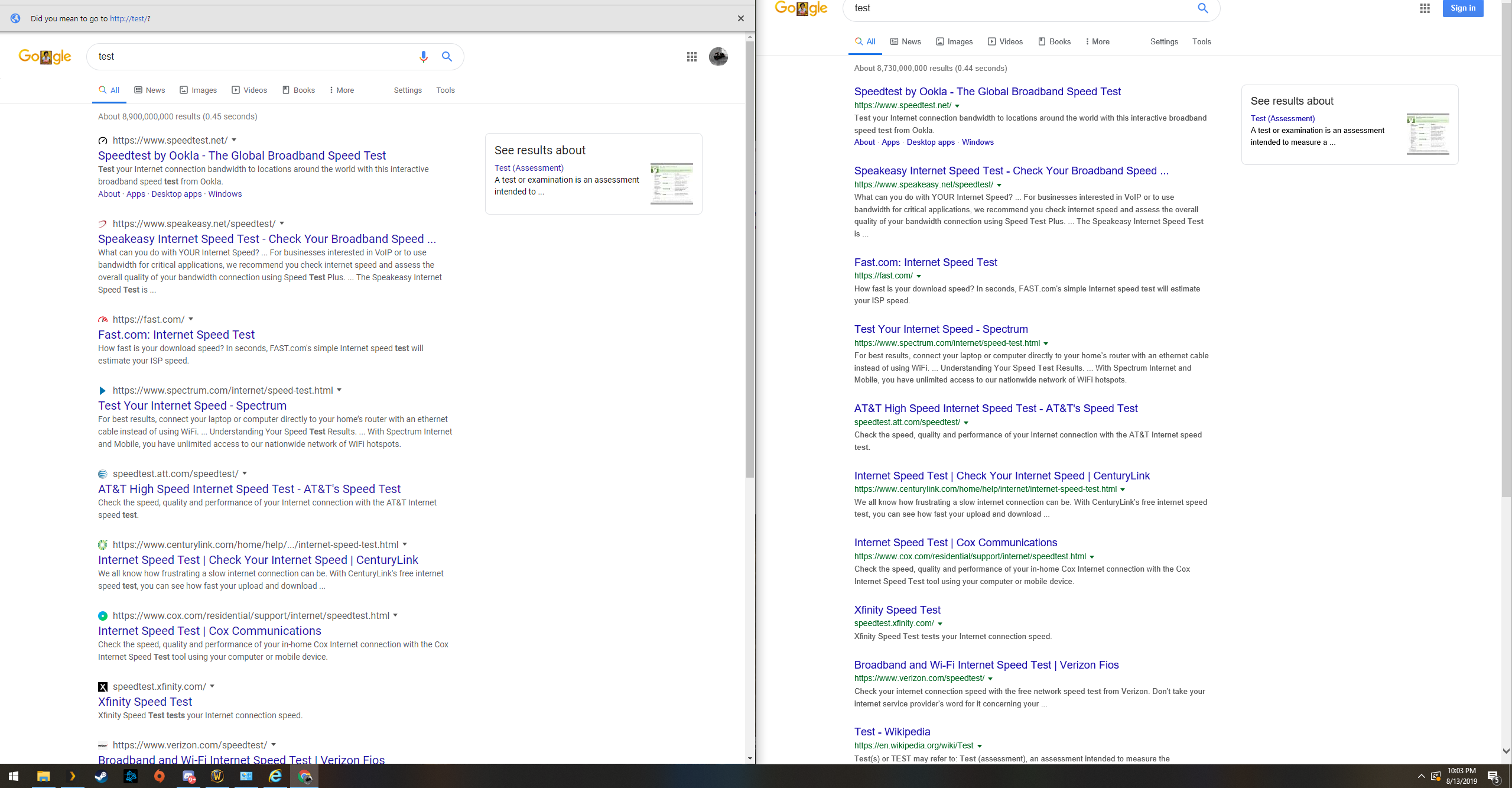The height and width of the screenshot is (788, 1512).
Task: Switch to Images tab in left window
Action: [199, 90]
